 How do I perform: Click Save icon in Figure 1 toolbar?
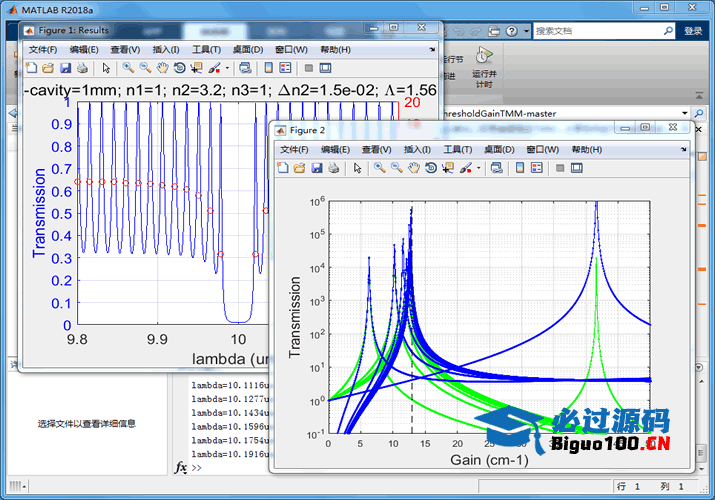pyautogui.click(x=65, y=68)
